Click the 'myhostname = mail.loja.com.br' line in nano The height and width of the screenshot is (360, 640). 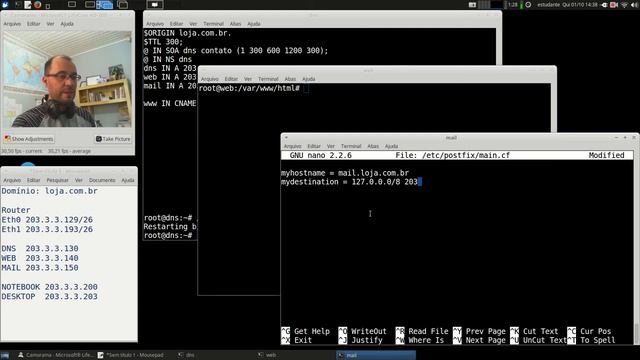click(345, 173)
